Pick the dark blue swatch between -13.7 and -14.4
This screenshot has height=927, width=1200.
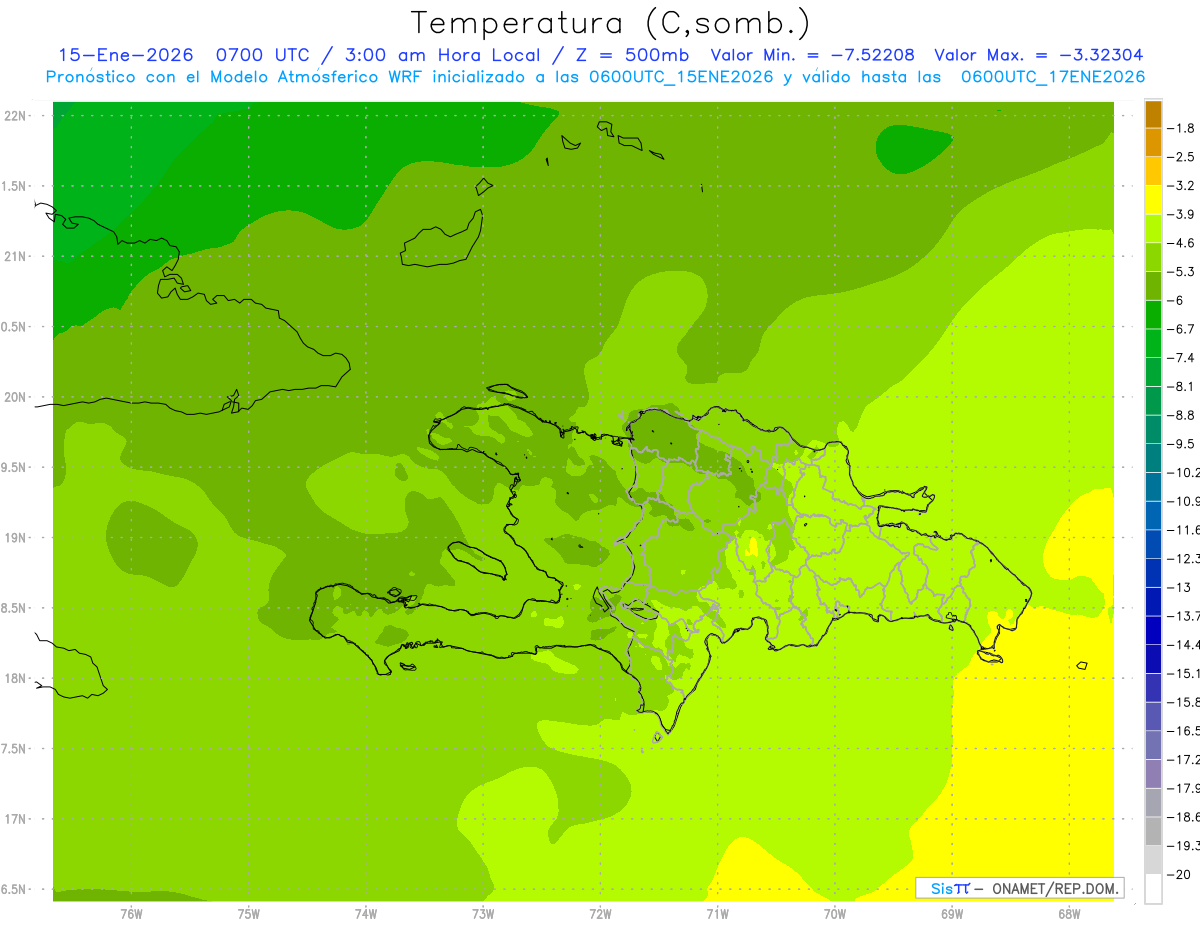coord(1153,630)
